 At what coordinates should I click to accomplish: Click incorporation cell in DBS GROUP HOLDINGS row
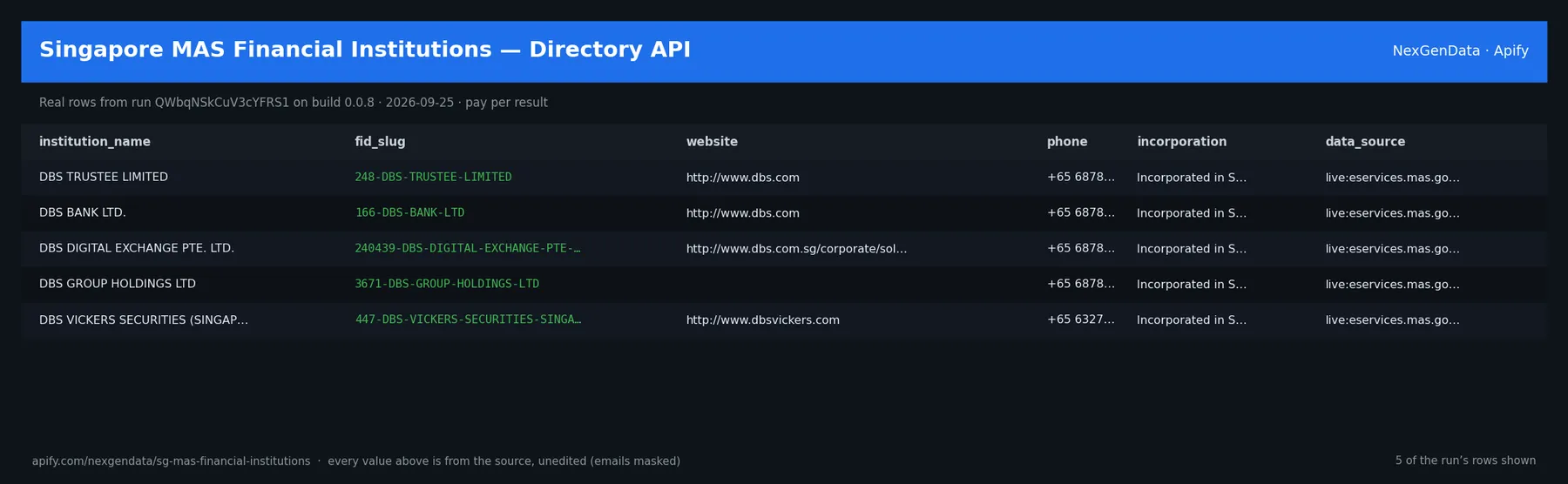coord(1192,285)
